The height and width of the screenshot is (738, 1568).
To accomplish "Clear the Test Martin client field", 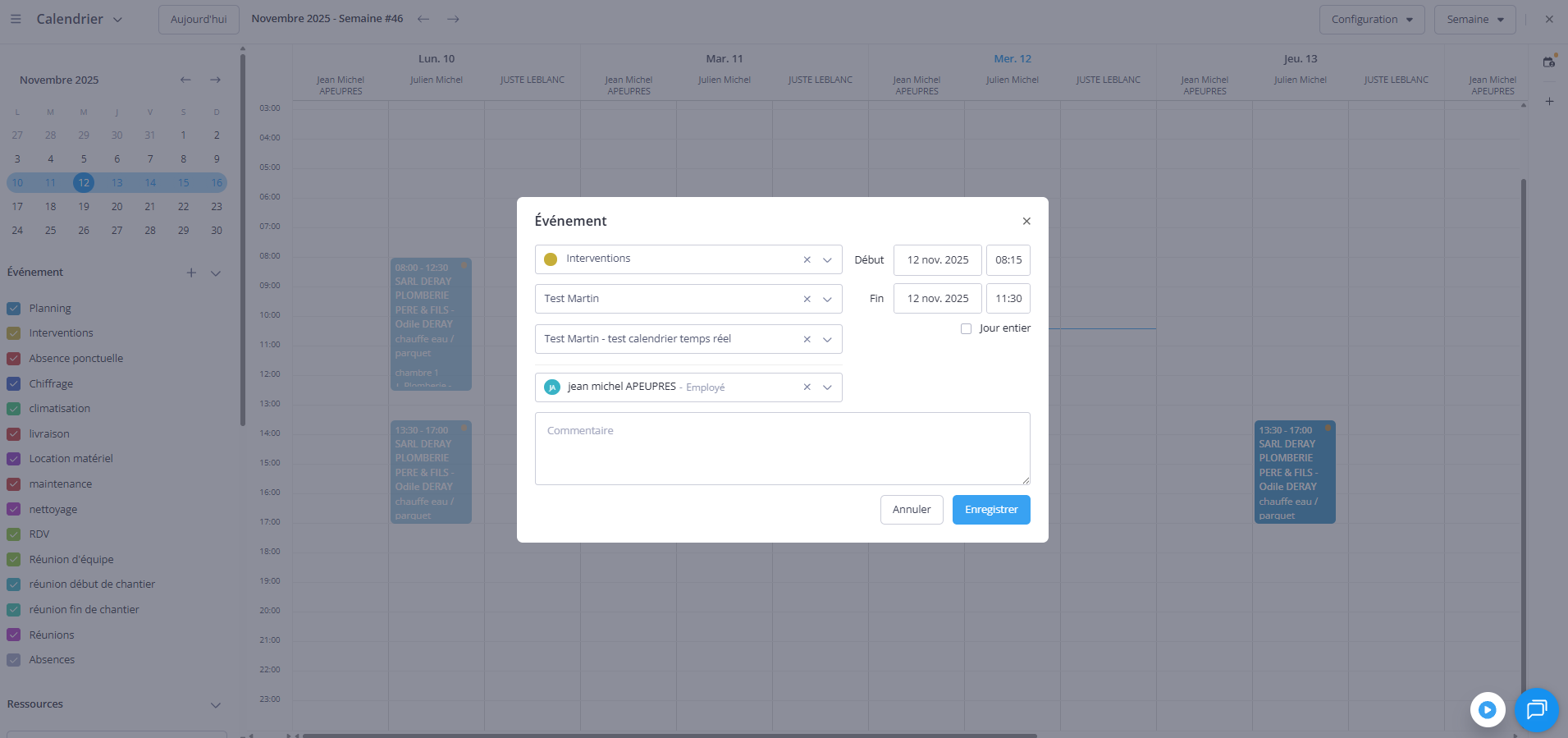I will coord(807,300).
